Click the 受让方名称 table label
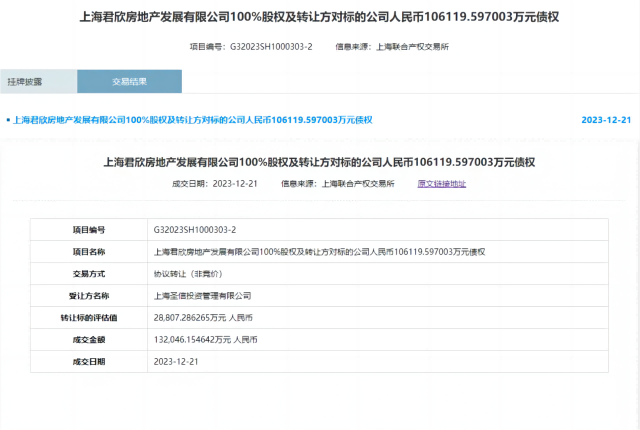Screen dimensions: 640x430 click(89, 296)
